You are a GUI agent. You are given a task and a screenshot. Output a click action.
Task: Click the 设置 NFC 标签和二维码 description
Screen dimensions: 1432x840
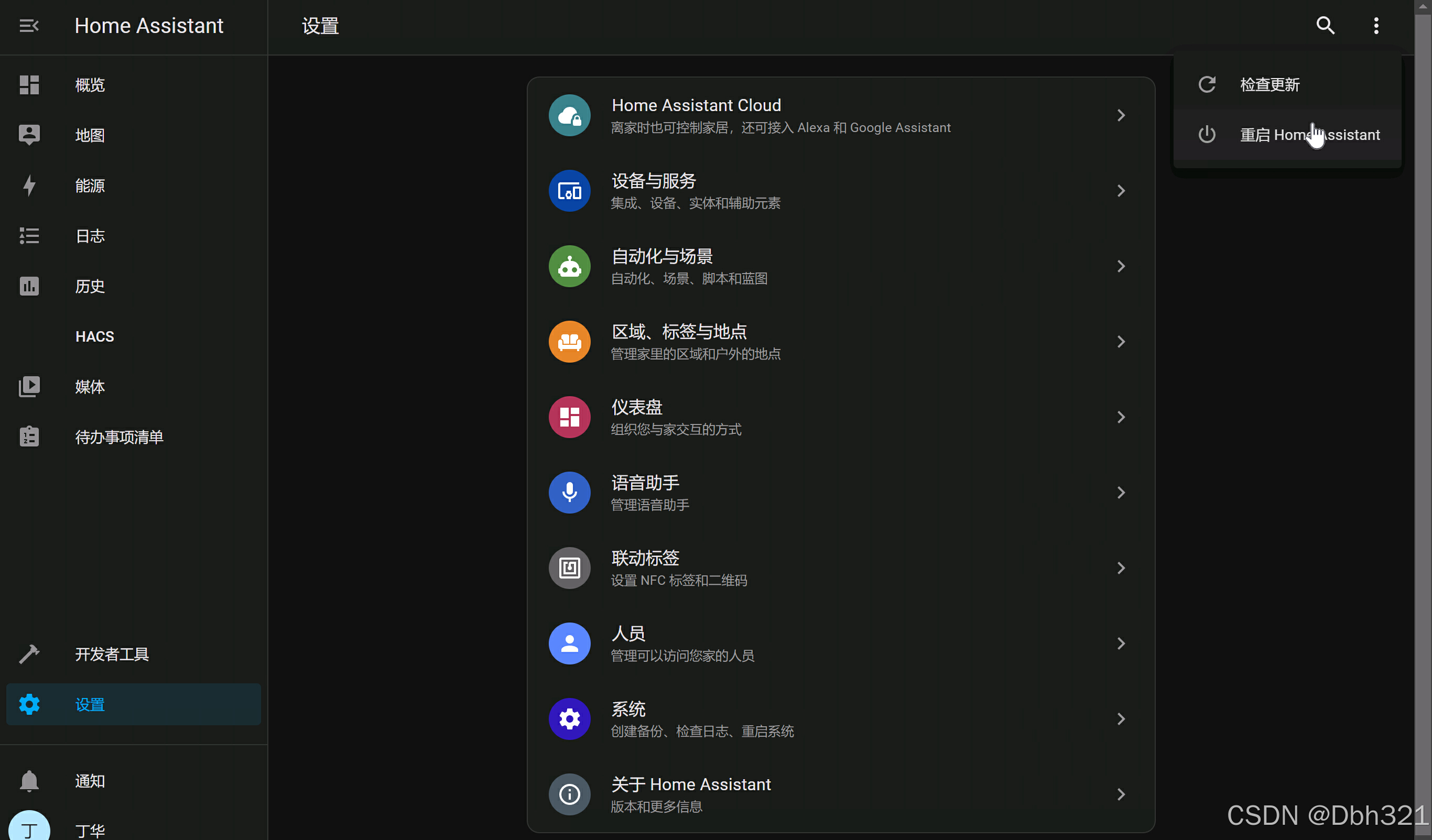click(x=678, y=581)
